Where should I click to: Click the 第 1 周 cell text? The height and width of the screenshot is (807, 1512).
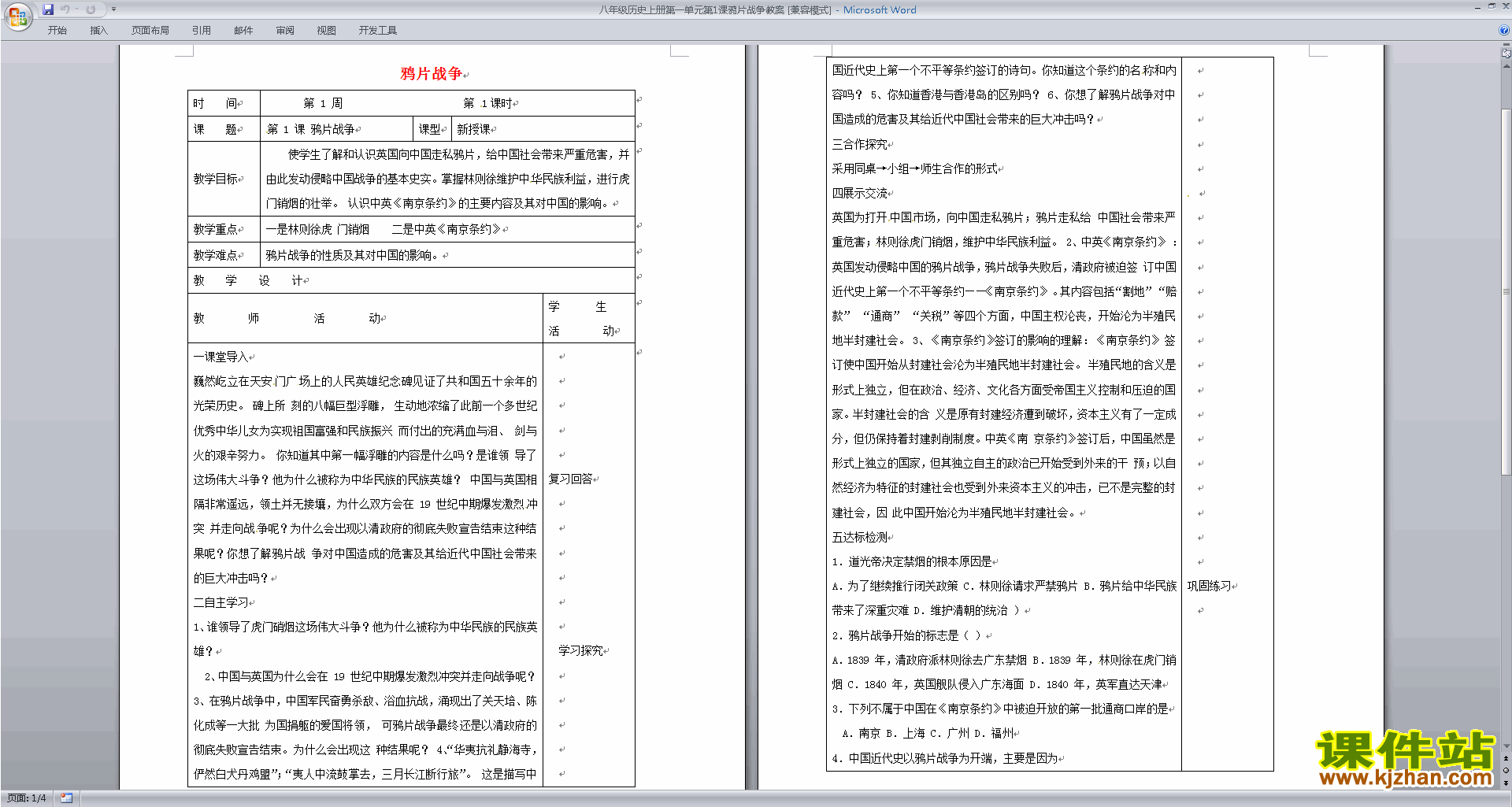323,103
